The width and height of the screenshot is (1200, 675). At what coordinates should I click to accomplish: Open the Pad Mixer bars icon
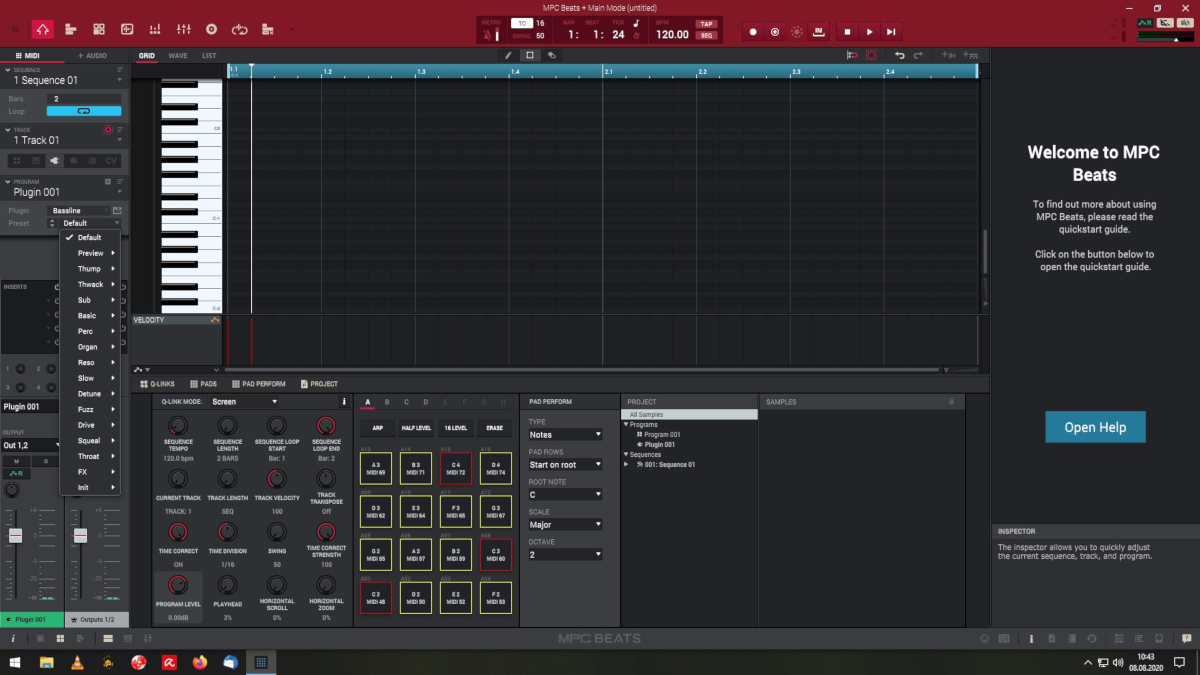pyautogui.click(x=155, y=30)
